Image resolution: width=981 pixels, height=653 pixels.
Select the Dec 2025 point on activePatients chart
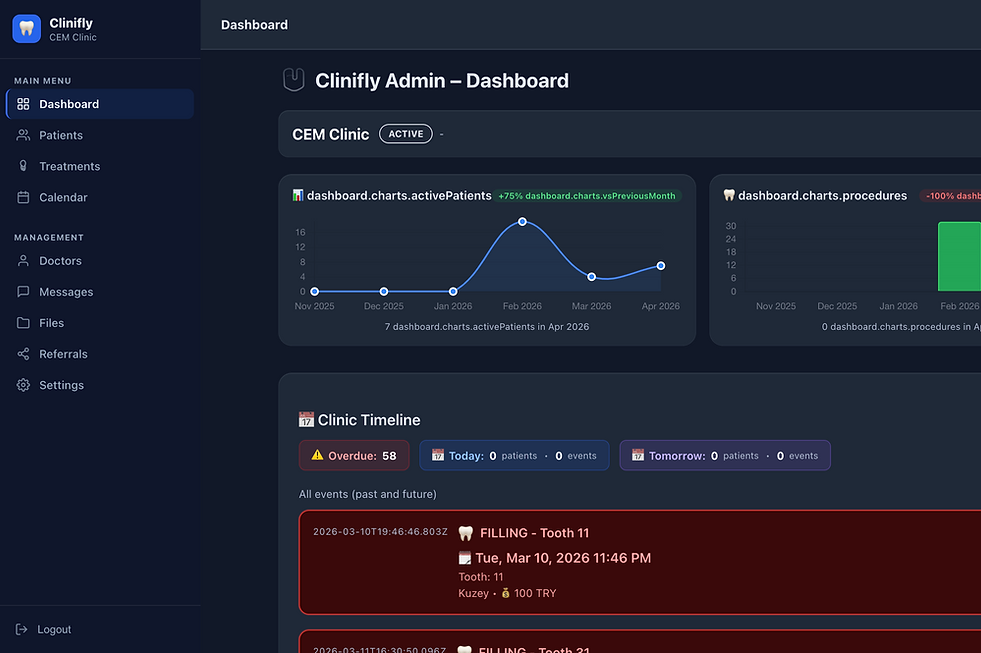coord(384,291)
